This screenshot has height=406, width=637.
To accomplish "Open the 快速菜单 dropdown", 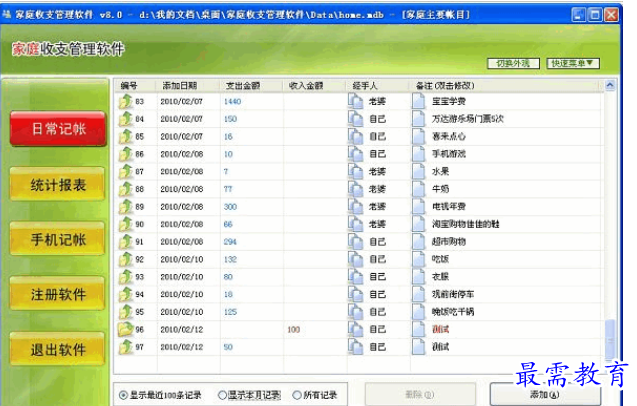I will [573, 63].
